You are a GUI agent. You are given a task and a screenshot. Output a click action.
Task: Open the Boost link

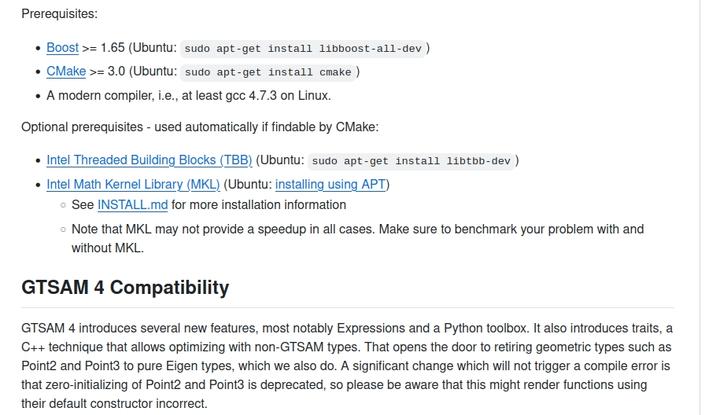tap(62, 47)
